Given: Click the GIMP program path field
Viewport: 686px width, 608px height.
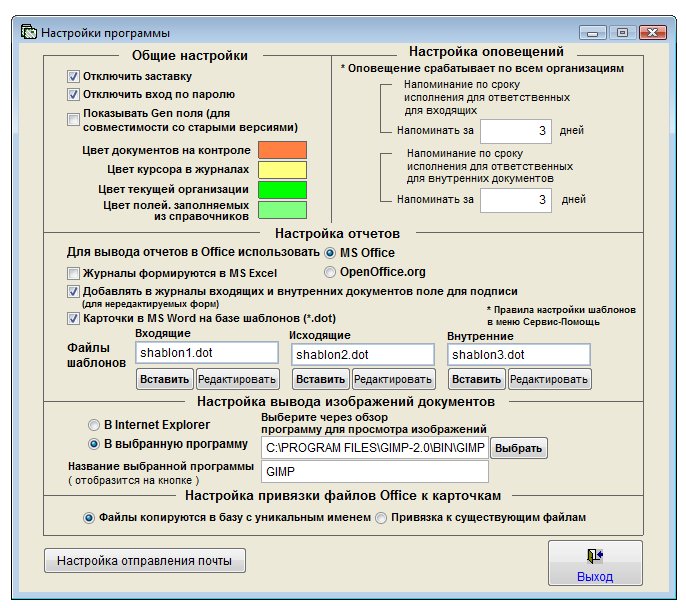Looking at the screenshot, I should (375, 447).
